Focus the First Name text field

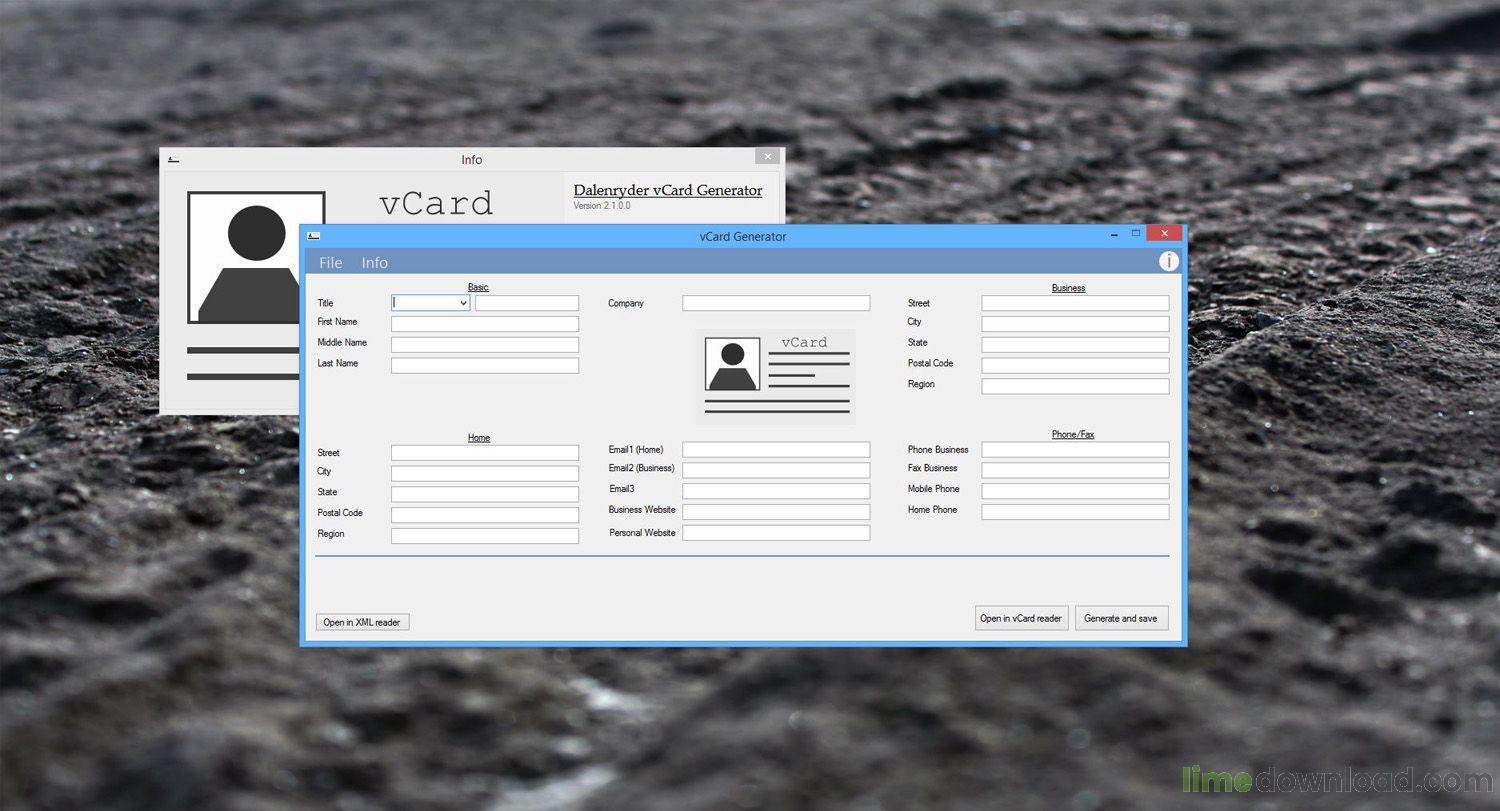pyautogui.click(x=484, y=324)
